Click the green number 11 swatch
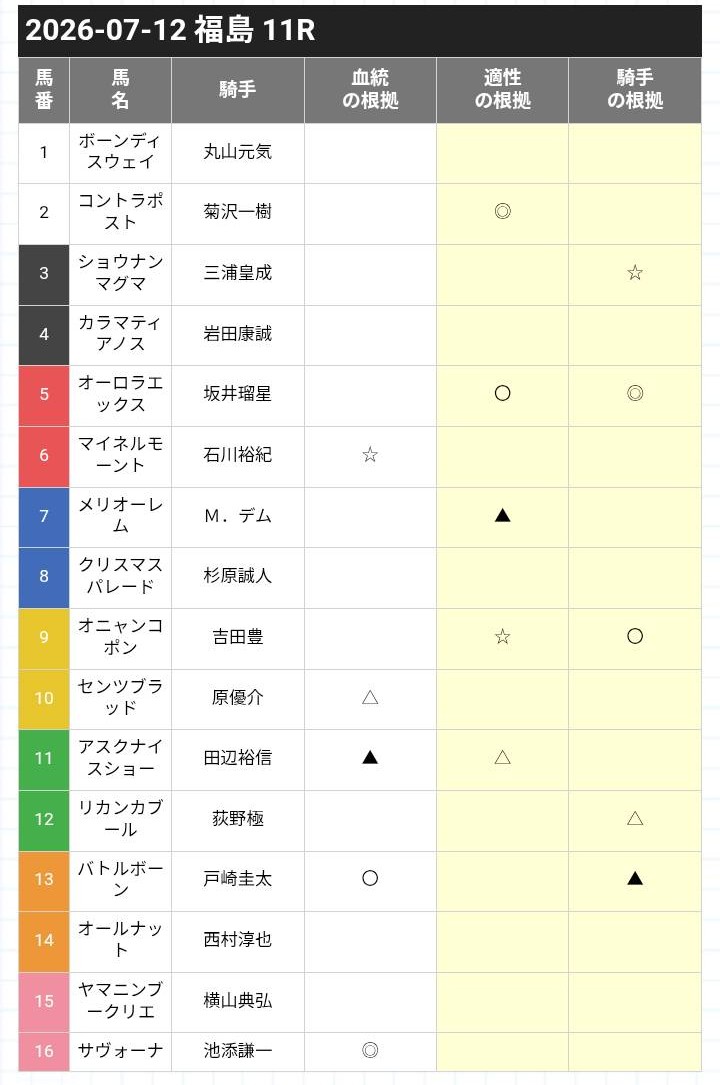 pos(44,759)
